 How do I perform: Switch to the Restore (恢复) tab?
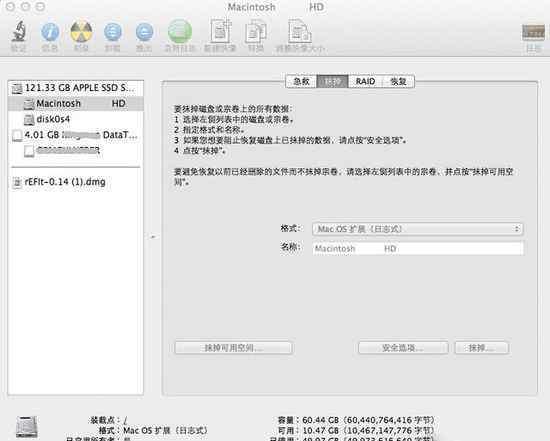pos(398,81)
